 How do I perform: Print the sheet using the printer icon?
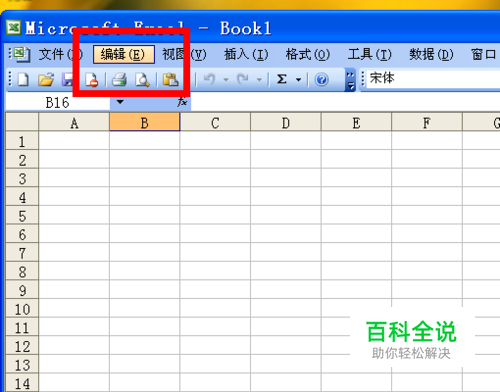point(119,80)
